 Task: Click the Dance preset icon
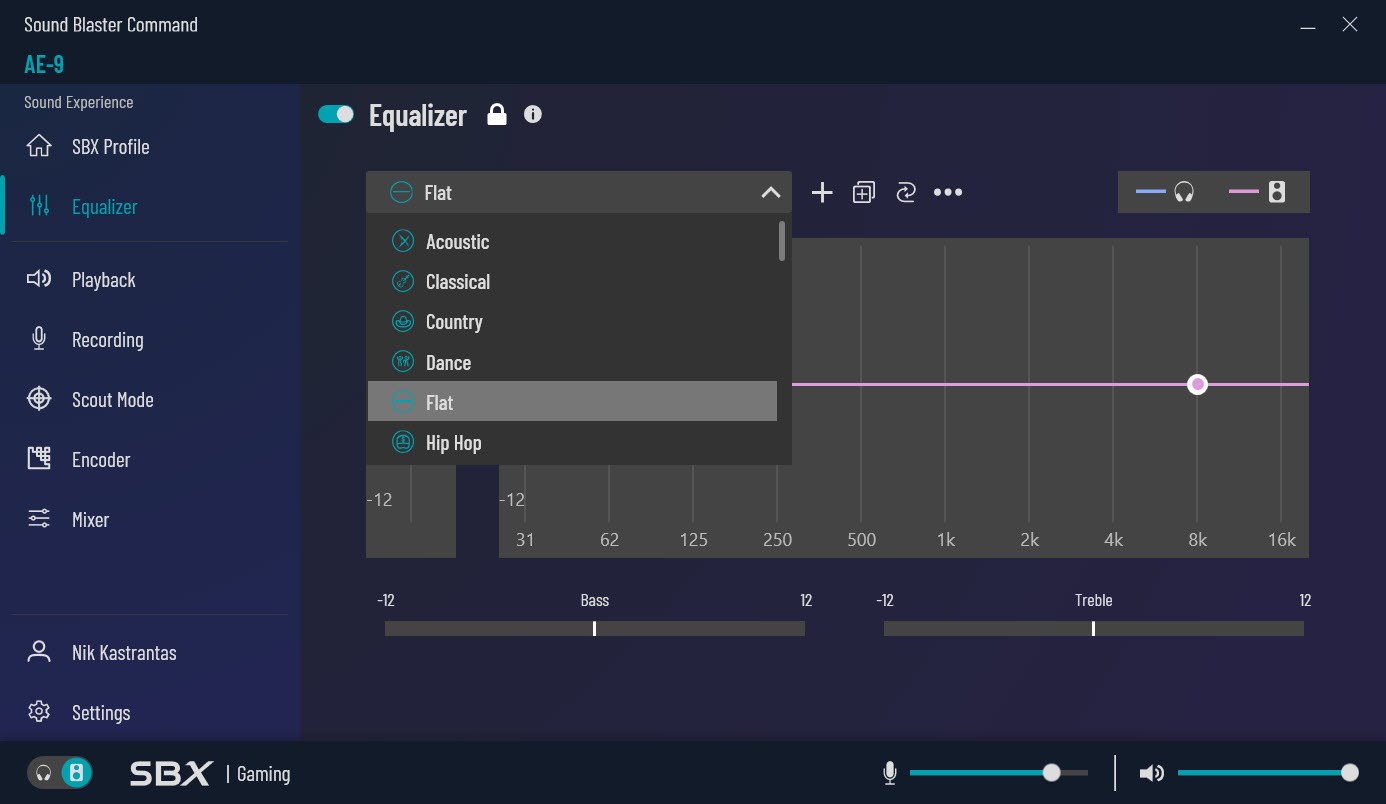tap(402, 362)
